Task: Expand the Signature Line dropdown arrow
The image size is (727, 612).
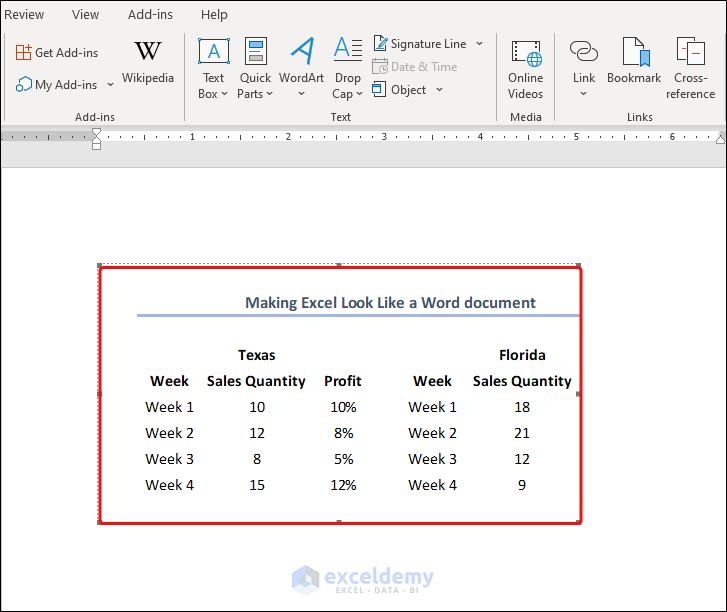Action: [x=479, y=44]
